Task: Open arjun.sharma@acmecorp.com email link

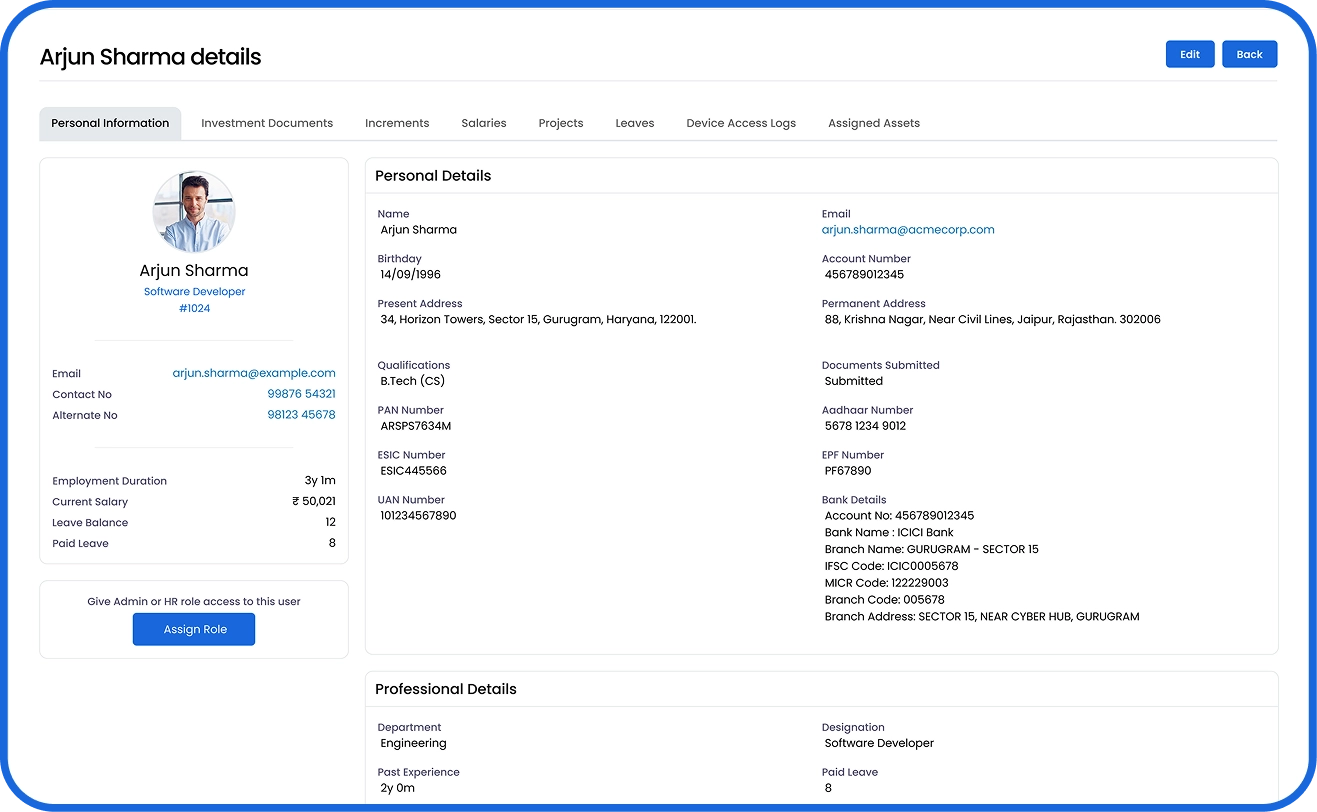Action: (x=908, y=229)
